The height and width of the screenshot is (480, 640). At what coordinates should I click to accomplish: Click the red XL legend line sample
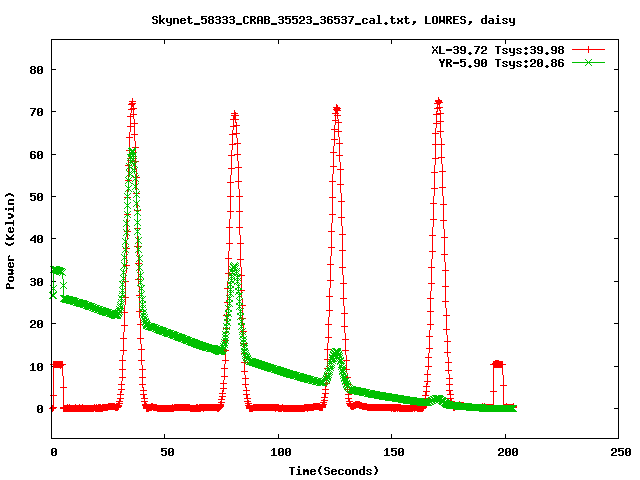[588, 50]
